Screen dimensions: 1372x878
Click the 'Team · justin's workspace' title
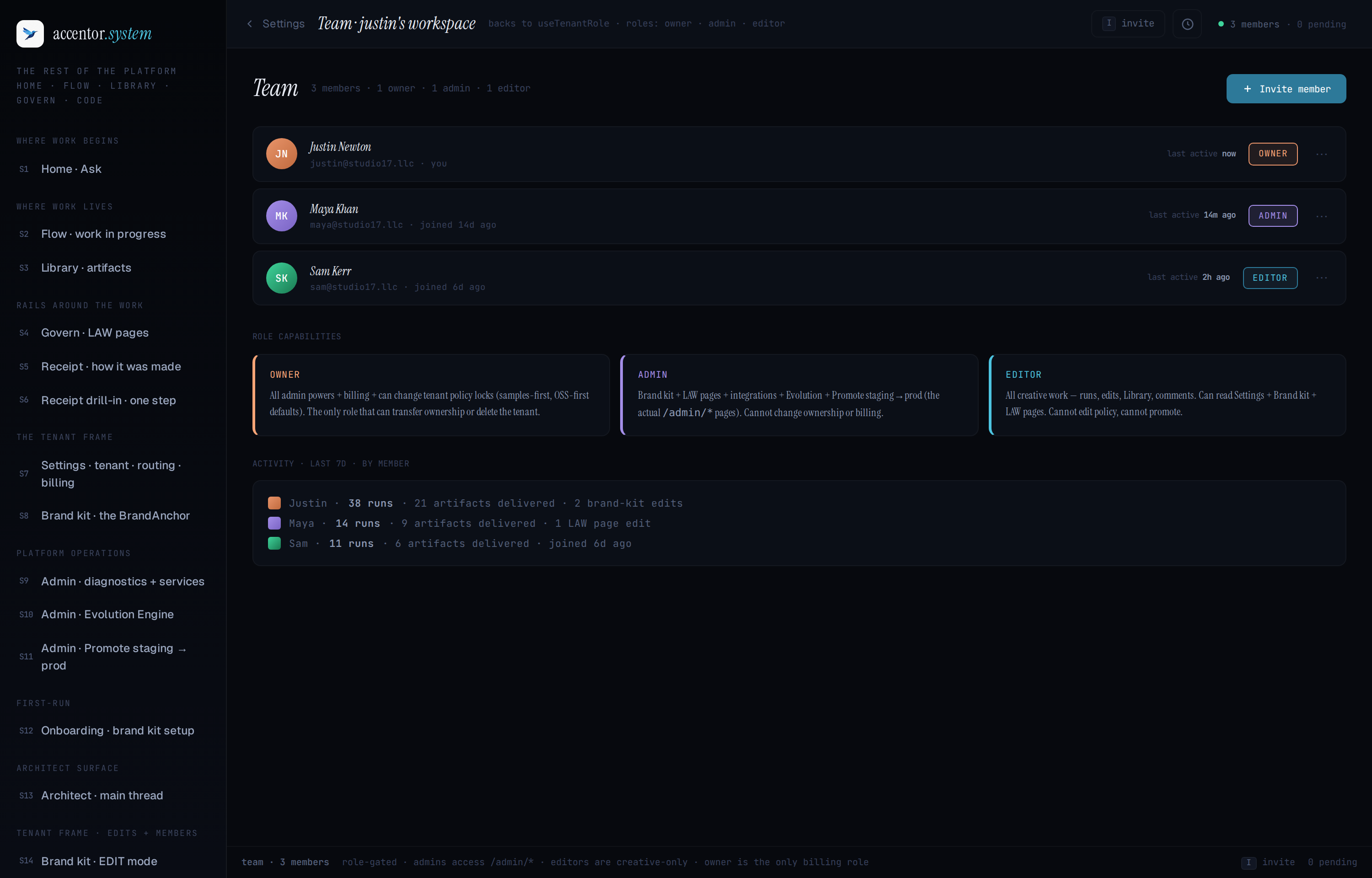point(396,23)
